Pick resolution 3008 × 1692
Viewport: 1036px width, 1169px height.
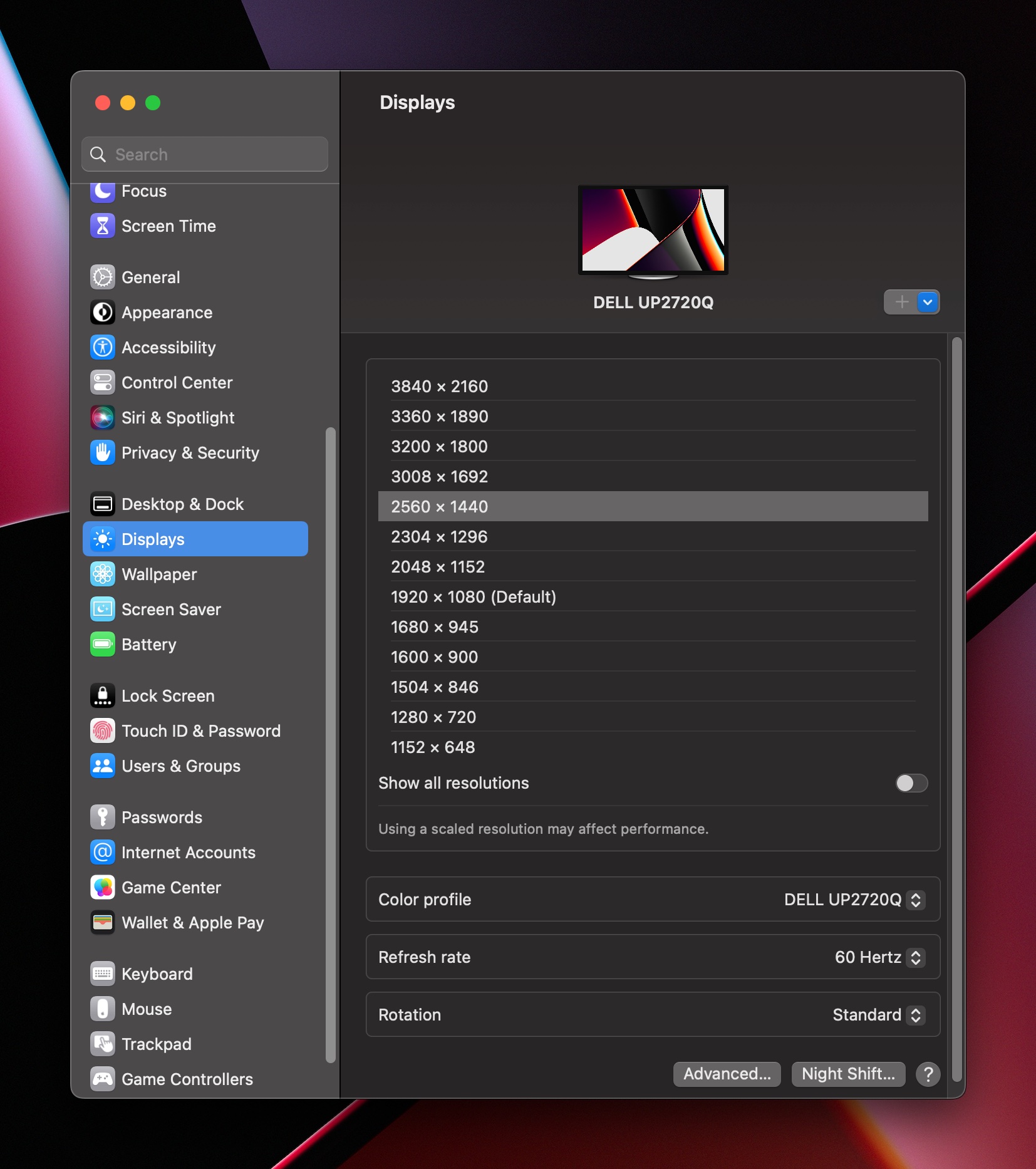653,477
